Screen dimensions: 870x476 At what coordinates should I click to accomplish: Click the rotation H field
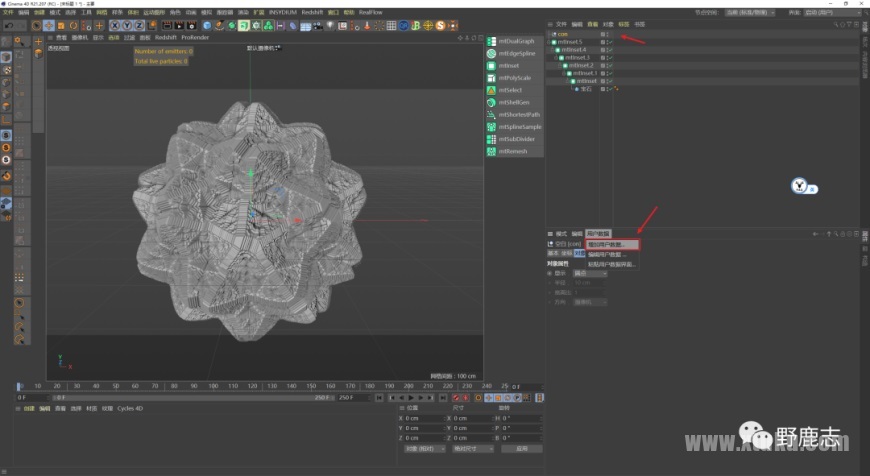pyautogui.click(x=520, y=418)
